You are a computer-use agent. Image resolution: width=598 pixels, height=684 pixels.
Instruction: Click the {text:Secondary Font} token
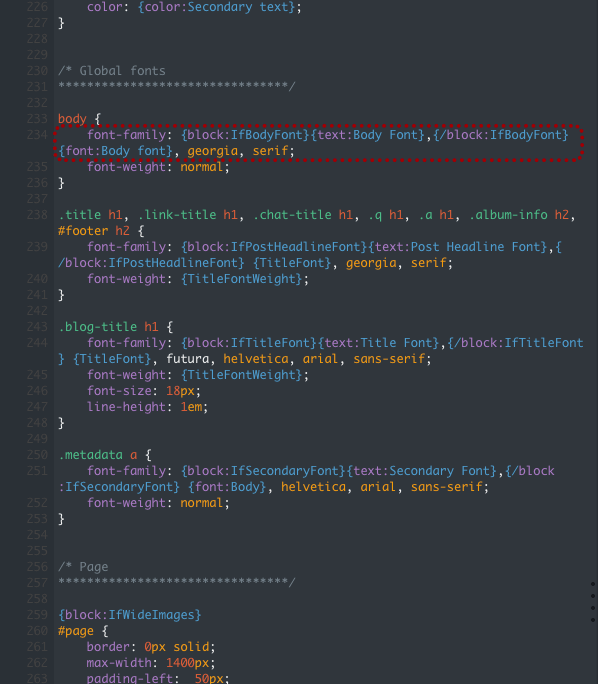pos(422,471)
